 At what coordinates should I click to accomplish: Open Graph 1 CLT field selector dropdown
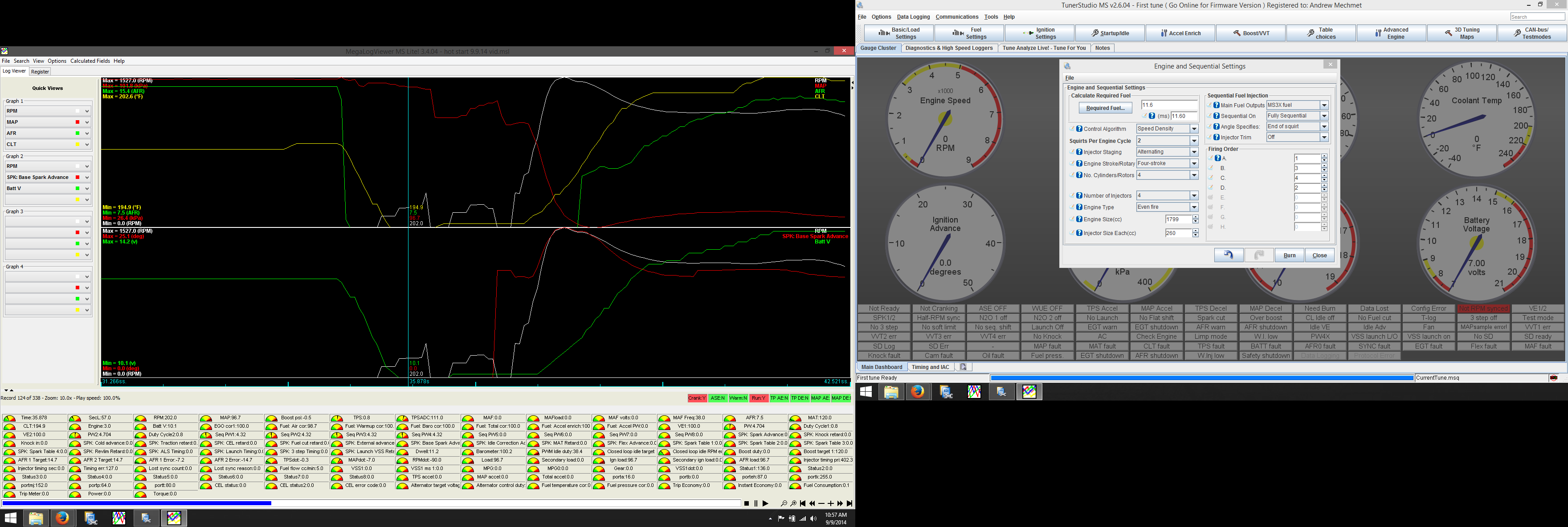[x=87, y=145]
